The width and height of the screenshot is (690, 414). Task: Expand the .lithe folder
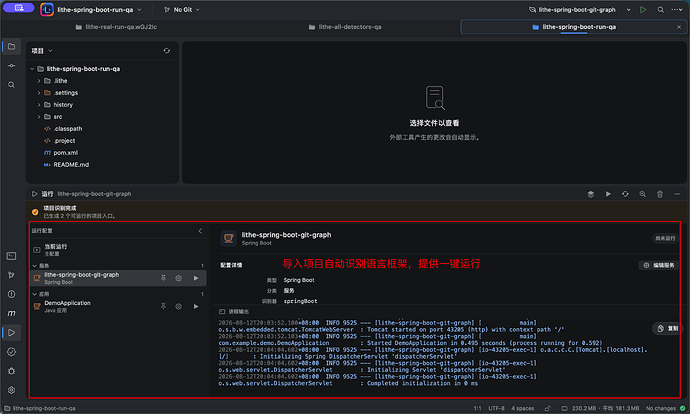coord(39,81)
